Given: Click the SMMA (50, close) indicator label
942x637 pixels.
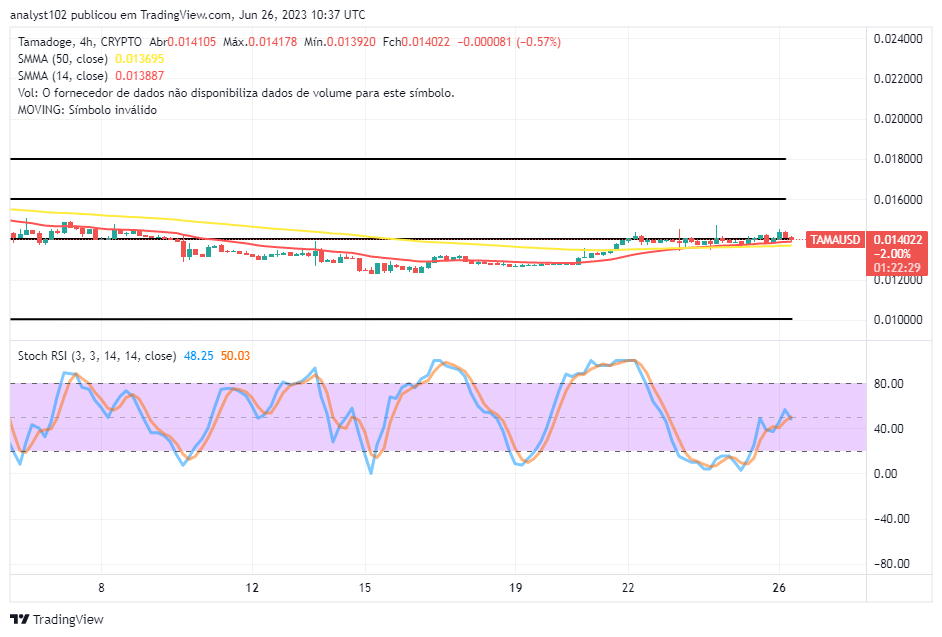Looking at the screenshot, I should coord(63,59).
